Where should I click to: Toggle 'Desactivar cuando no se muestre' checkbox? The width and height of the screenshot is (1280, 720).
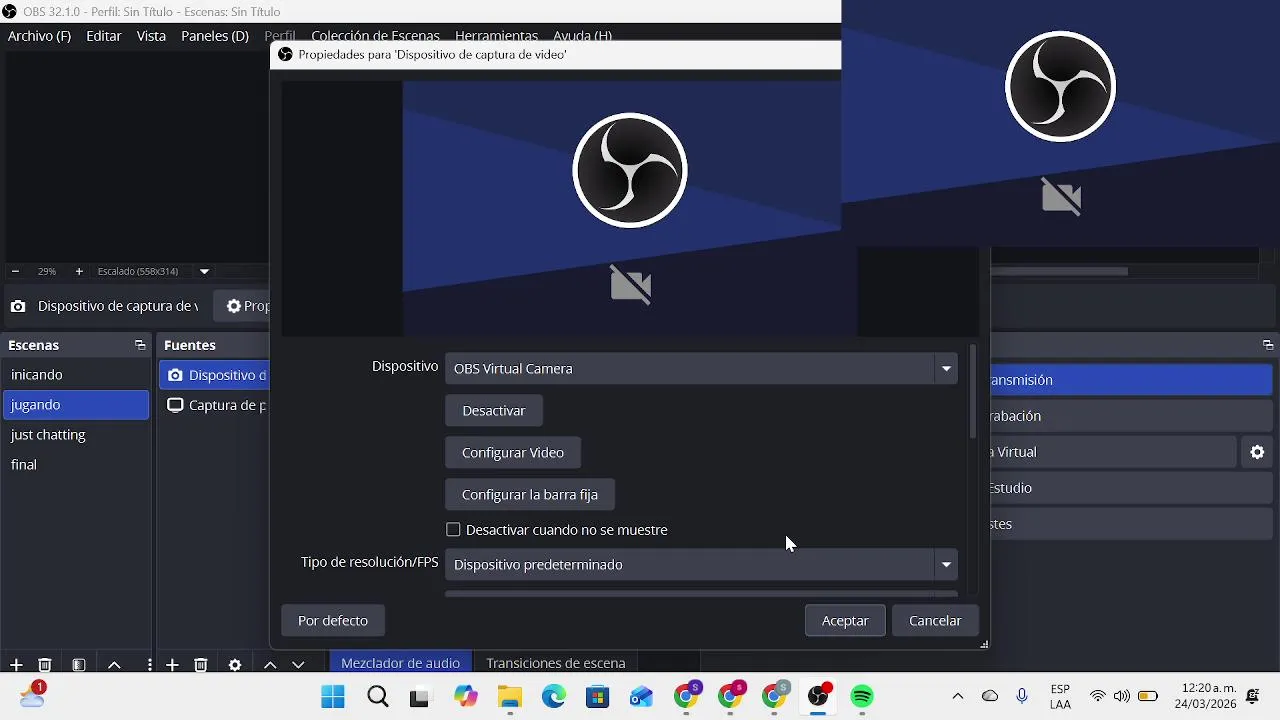(x=453, y=530)
